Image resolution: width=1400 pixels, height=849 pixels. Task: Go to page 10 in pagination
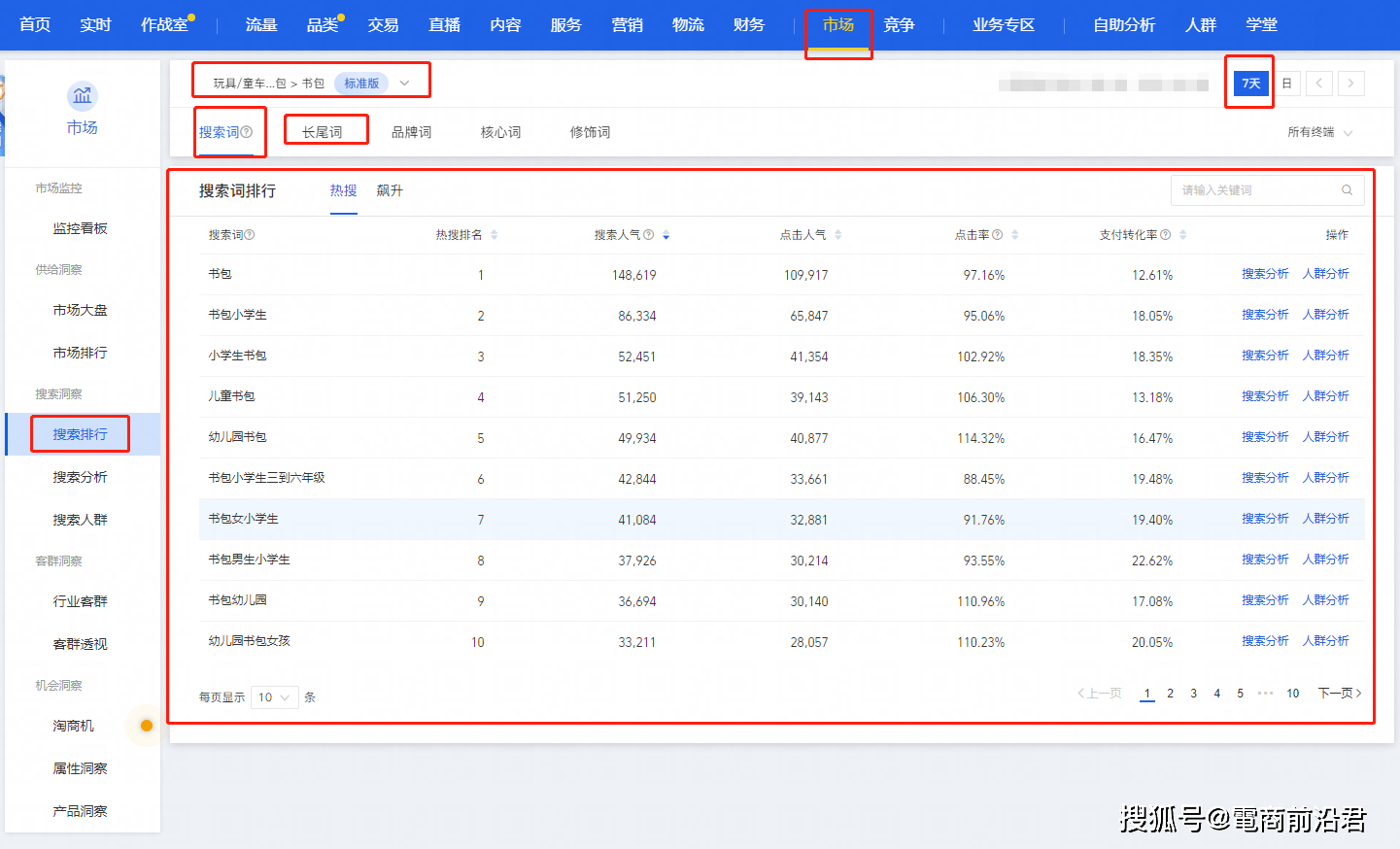pyautogui.click(x=1293, y=694)
